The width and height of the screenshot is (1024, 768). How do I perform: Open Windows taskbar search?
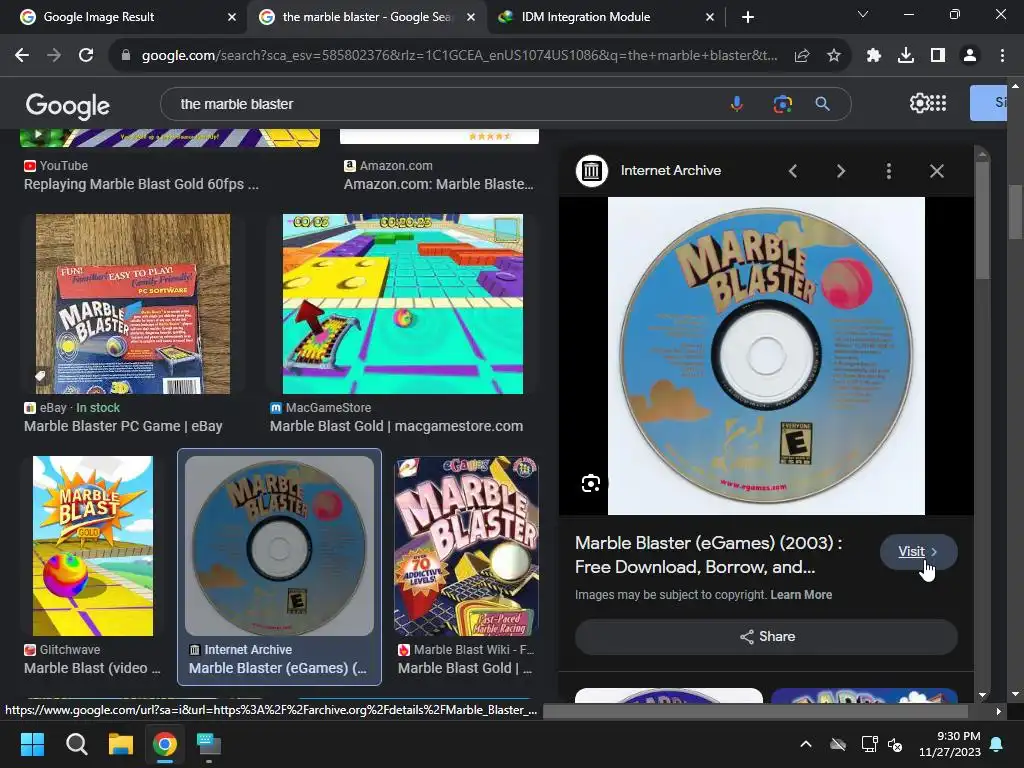point(76,744)
